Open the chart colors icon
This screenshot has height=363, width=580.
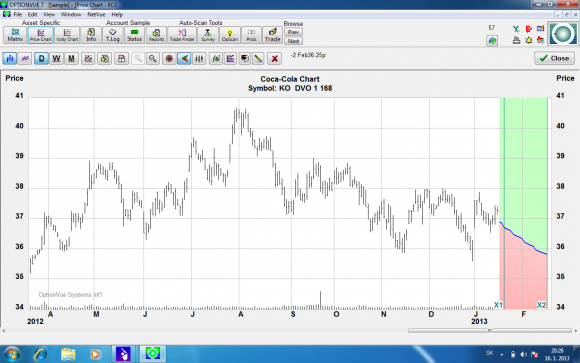245,58
